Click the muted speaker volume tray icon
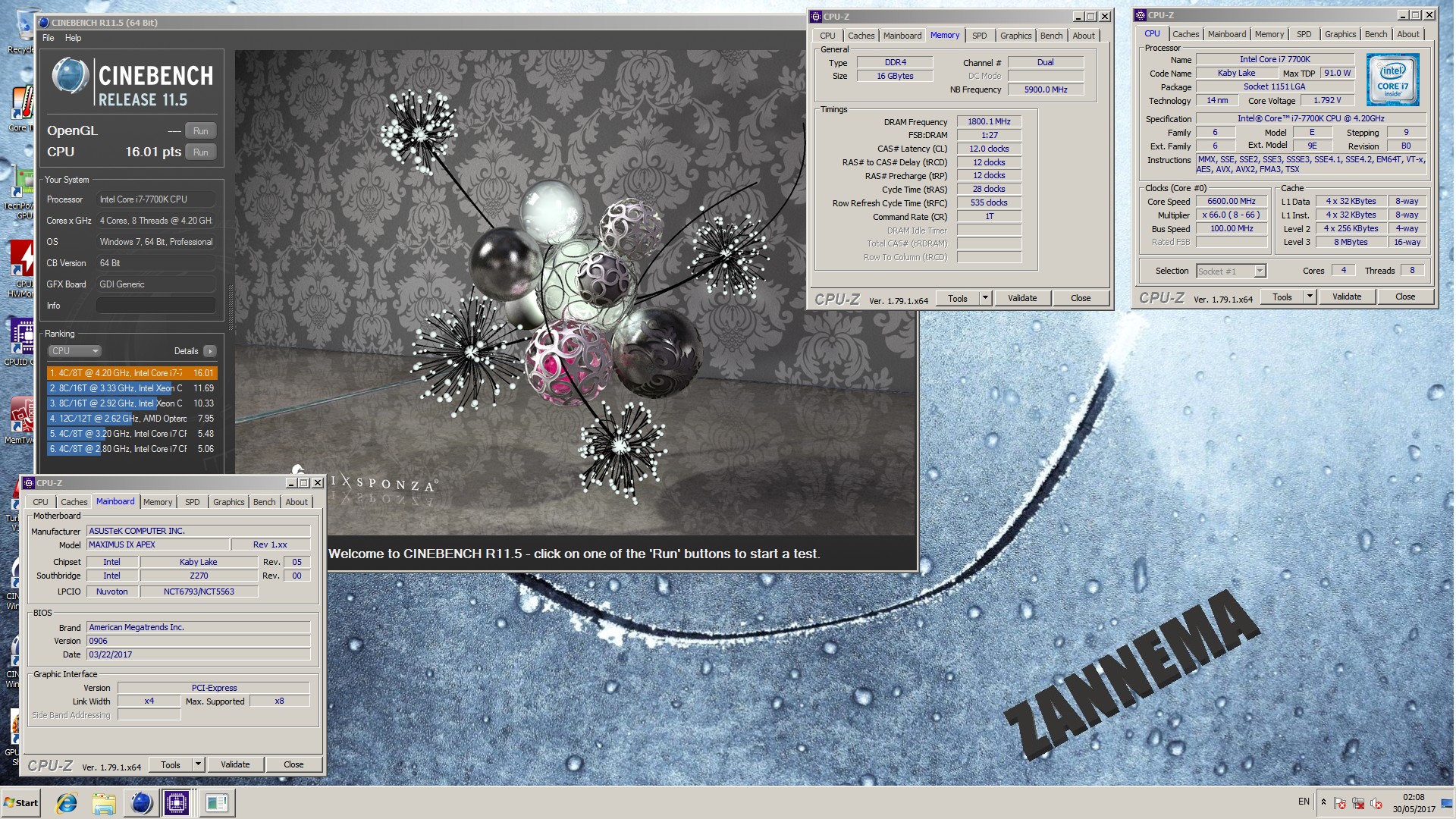 coord(1376,804)
